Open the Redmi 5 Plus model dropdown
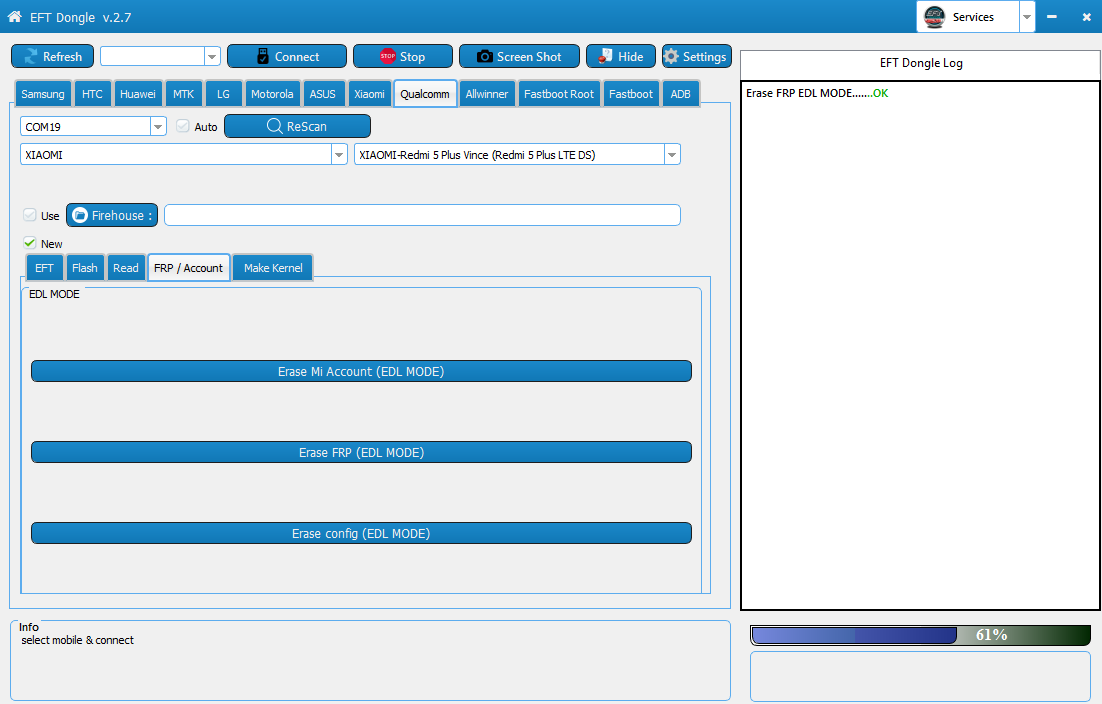This screenshot has height=704, width=1102. coord(672,155)
